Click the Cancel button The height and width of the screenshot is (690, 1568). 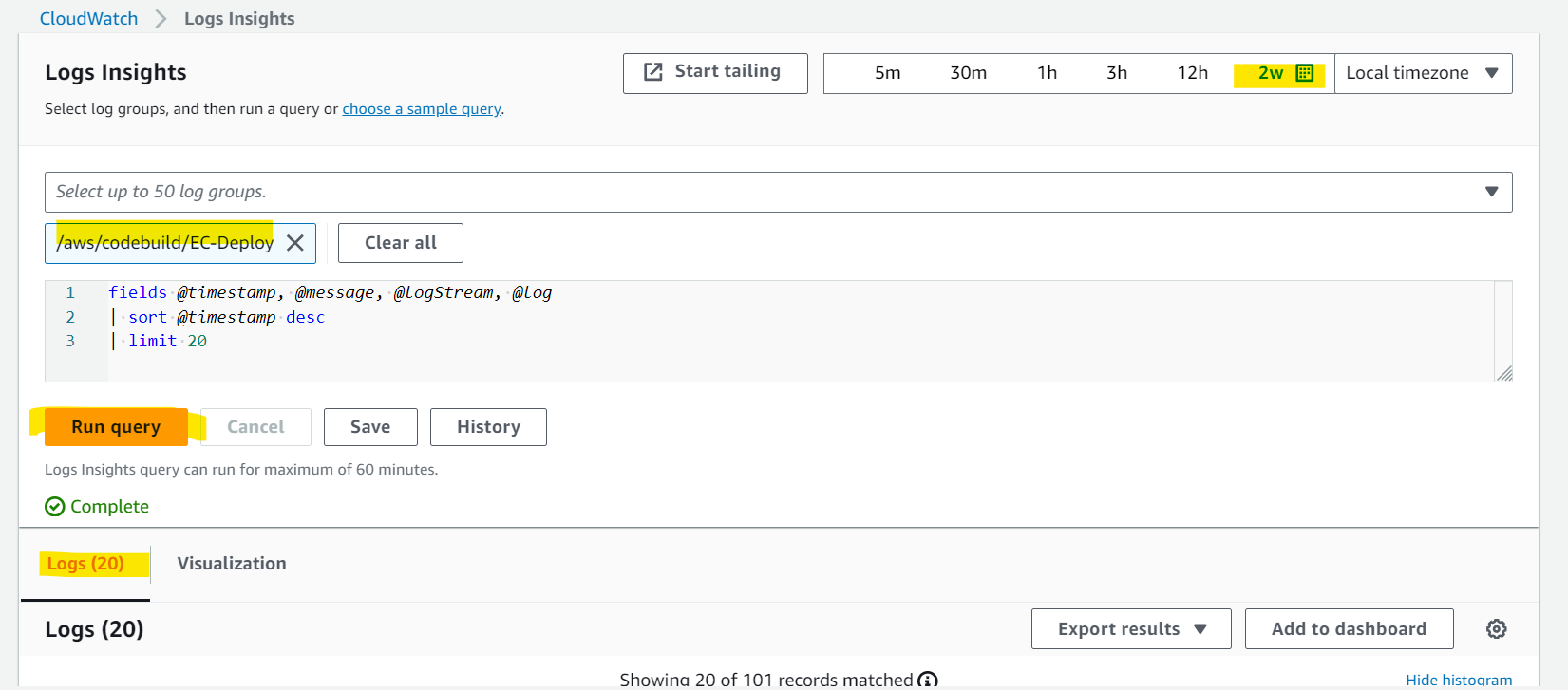click(x=255, y=427)
